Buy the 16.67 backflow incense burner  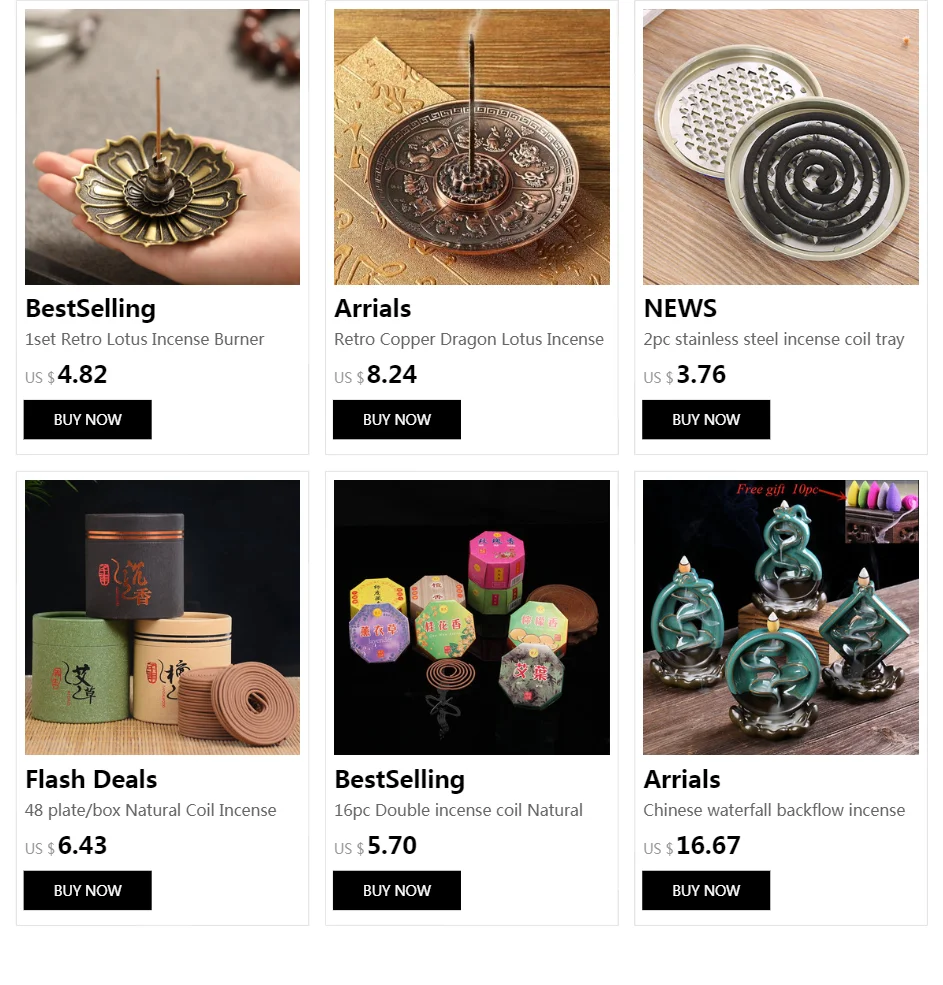706,890
